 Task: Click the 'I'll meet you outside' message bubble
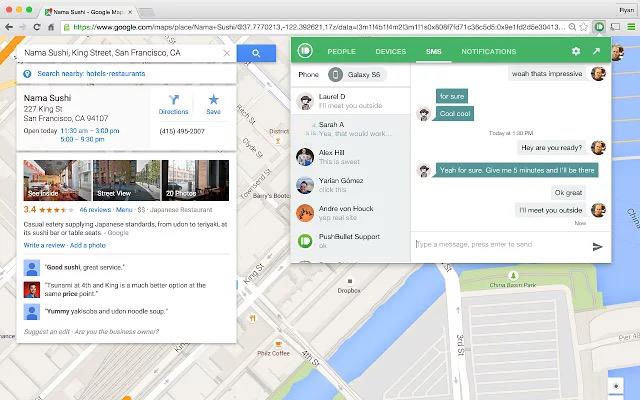[x=550, y=210]
